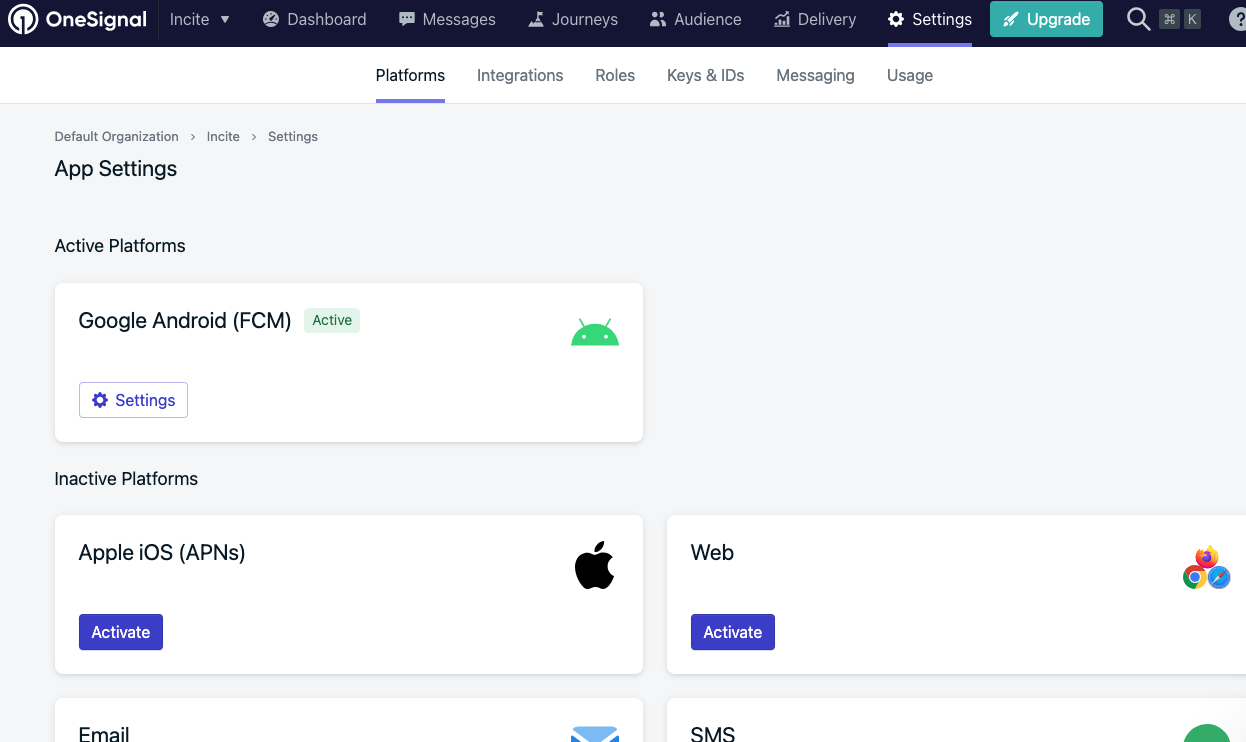
Task: Open the Incite app dropdown
Action: [199, 19]
